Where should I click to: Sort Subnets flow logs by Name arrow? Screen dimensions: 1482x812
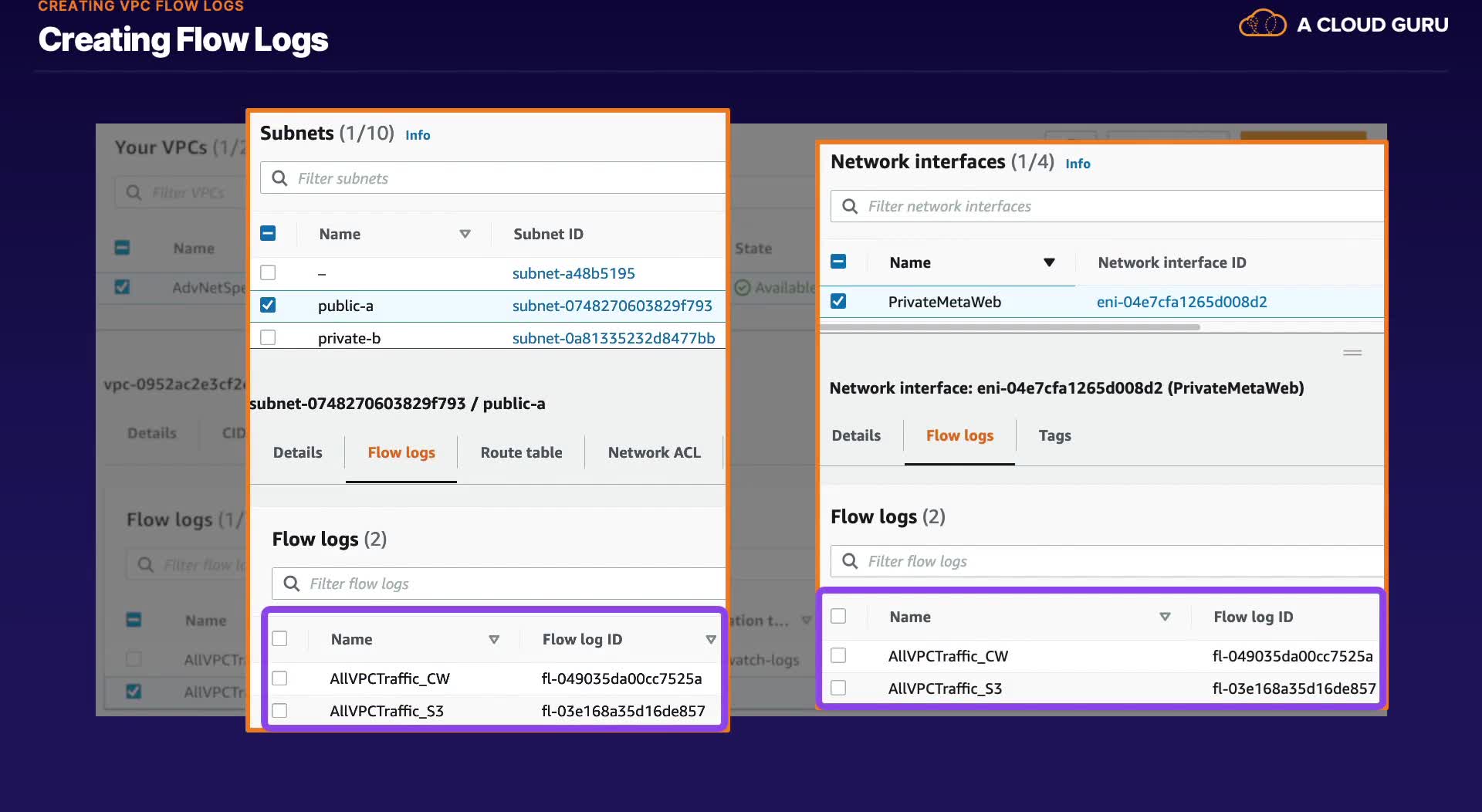click(x=494, y=639)
